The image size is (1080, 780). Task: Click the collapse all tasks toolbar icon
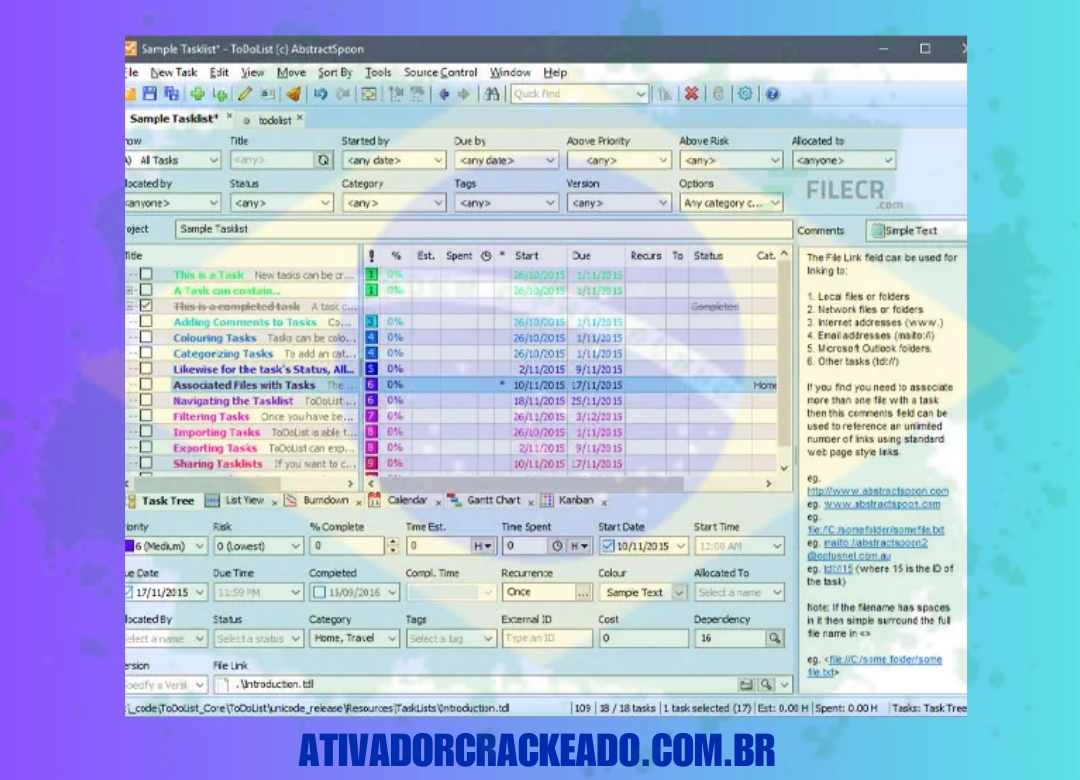pos(417,94)
